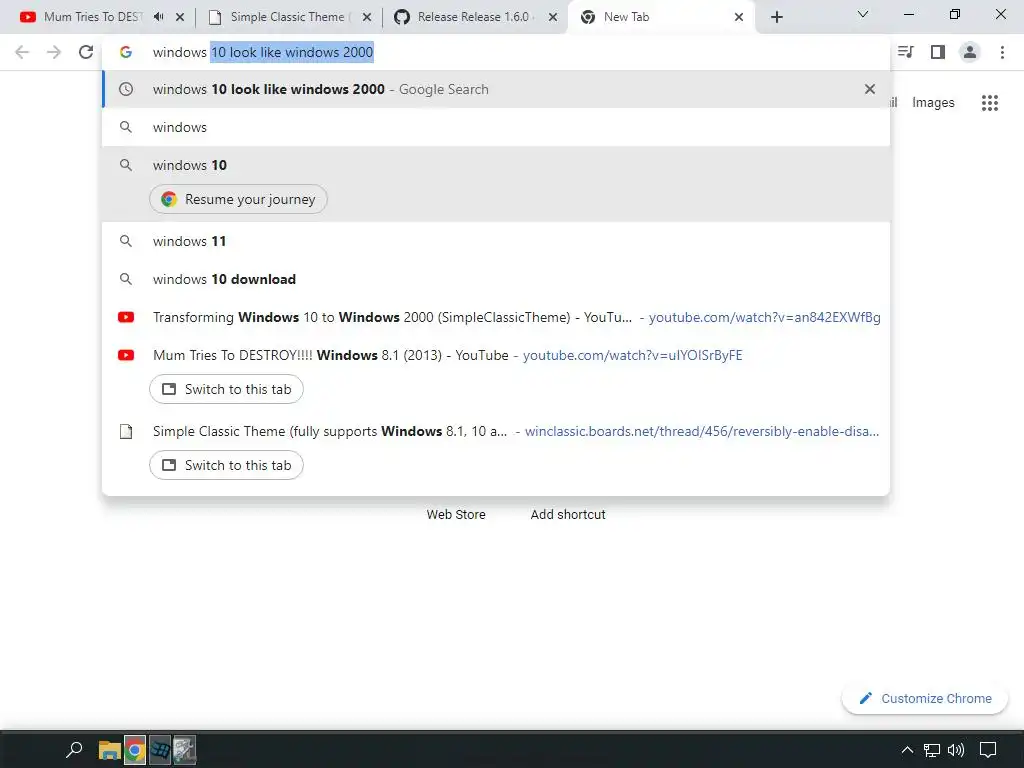Choose the 'windows 10' search suggestion
1024x768 pixels.
(496, 165)
